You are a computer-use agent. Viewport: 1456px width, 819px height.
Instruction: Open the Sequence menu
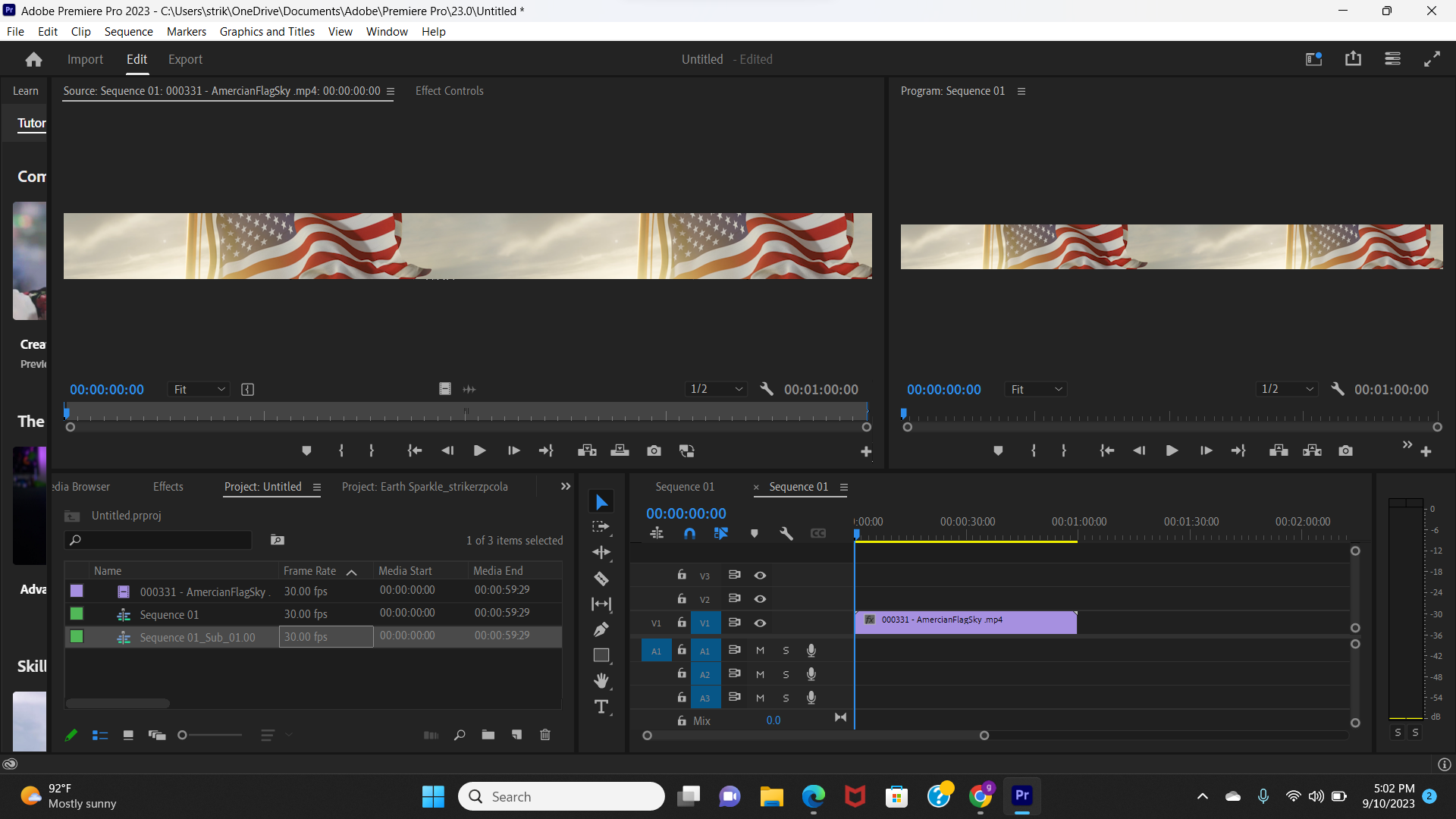click(x=128, y=31)
